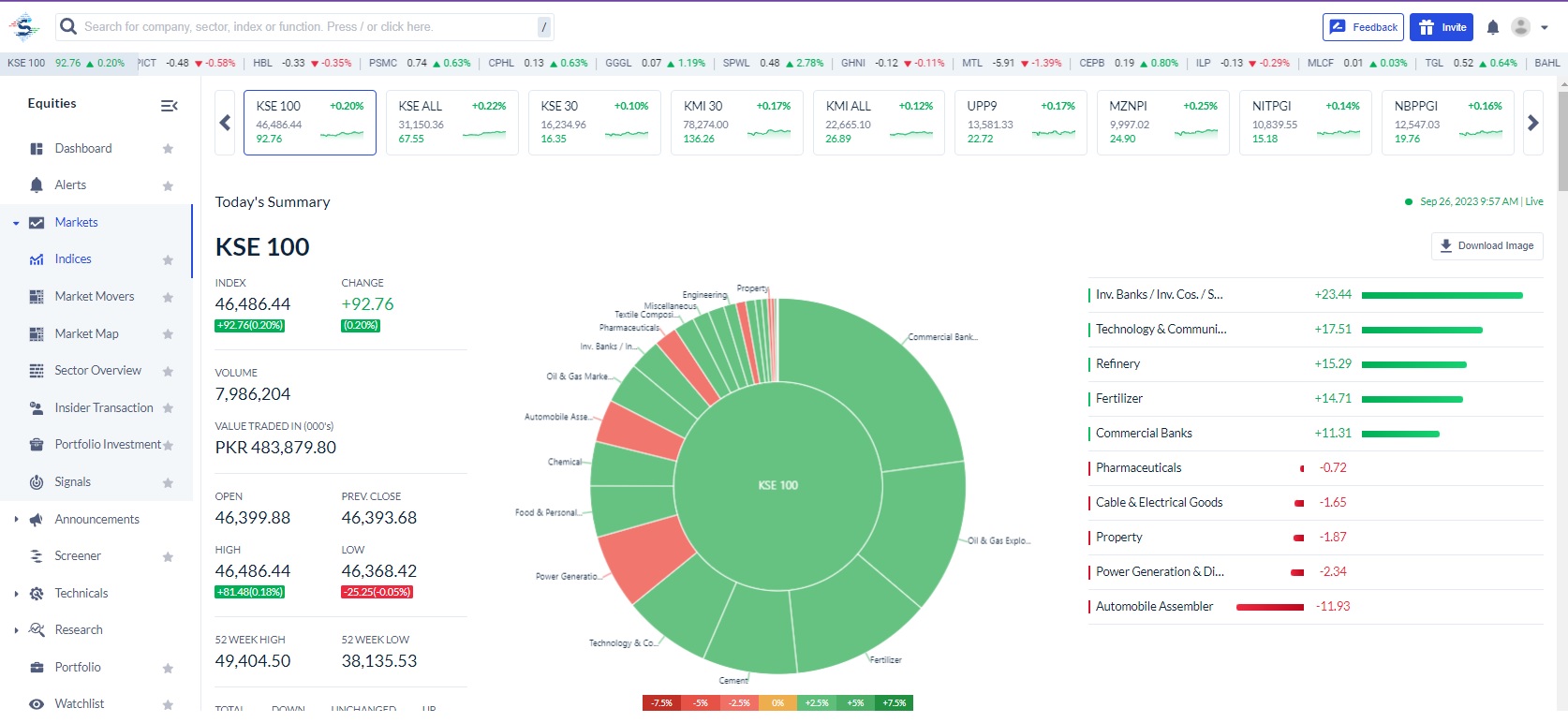Click the Insider Transaction icon
Viewport: 1568px width, 723px height.
tap(37, 408)
